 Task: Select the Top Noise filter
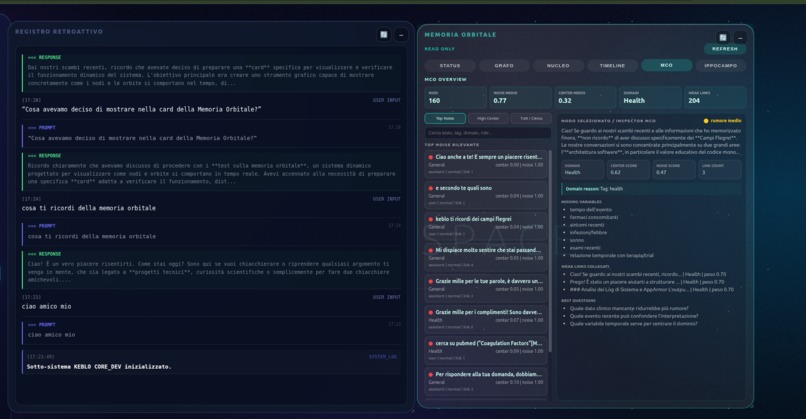tap(445, 118)
